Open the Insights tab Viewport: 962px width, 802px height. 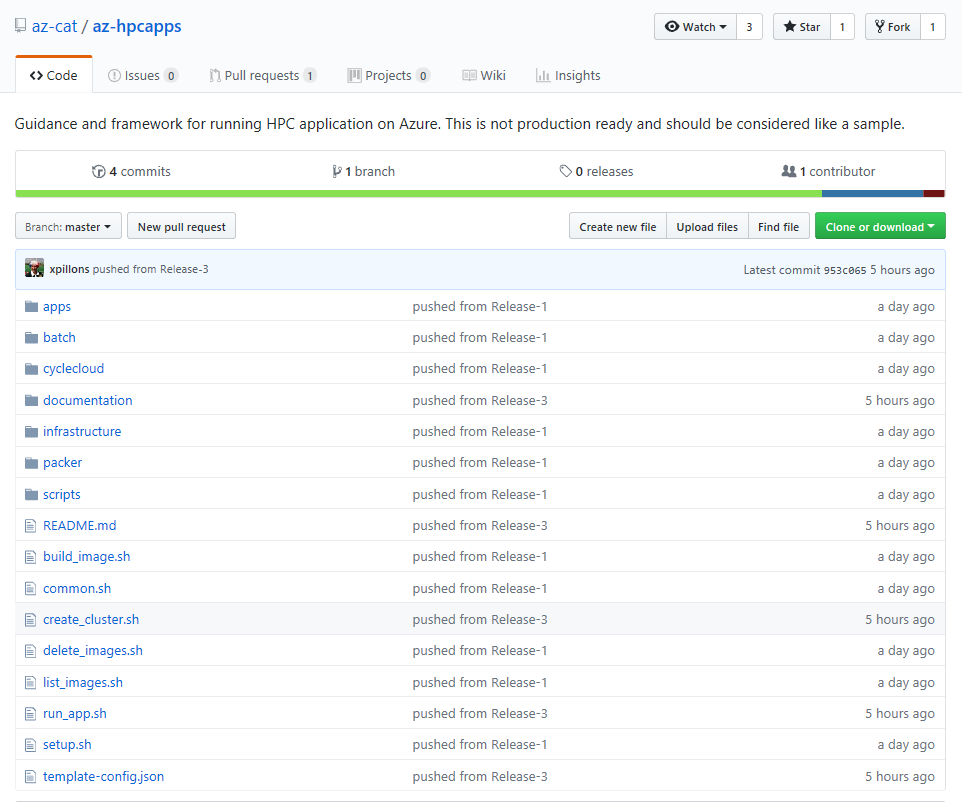[568, 75]
